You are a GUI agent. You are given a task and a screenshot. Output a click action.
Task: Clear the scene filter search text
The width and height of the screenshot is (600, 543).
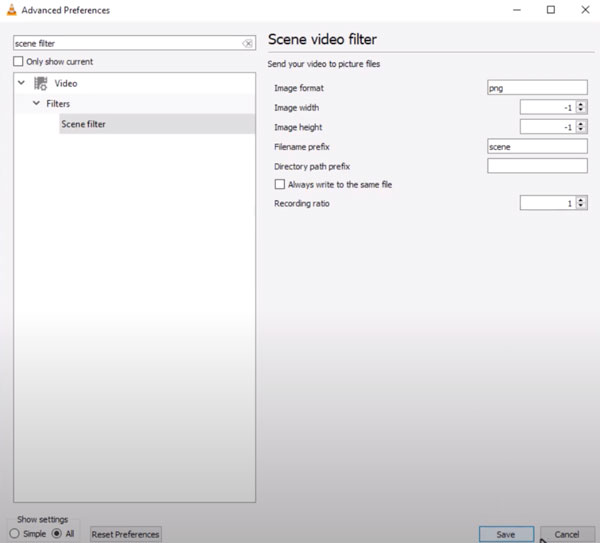pos(248,43)
